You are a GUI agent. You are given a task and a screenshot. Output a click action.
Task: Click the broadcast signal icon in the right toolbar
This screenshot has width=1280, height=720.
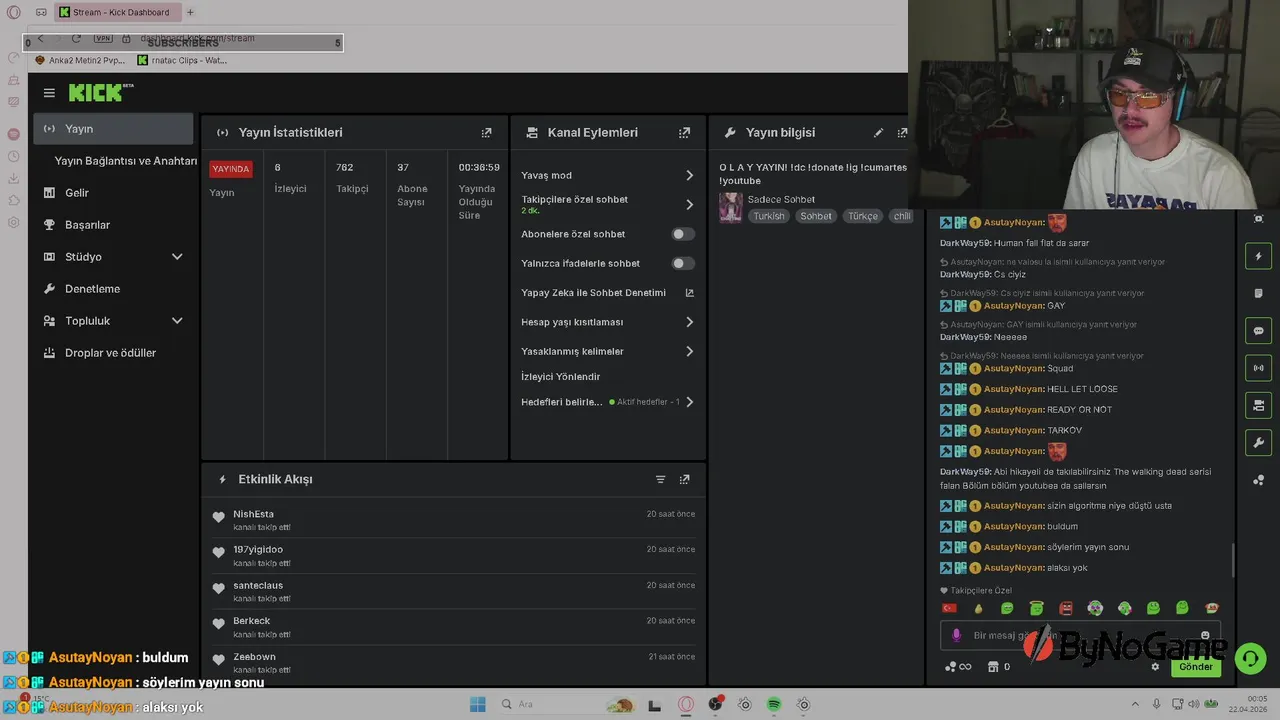[1258, 368]
